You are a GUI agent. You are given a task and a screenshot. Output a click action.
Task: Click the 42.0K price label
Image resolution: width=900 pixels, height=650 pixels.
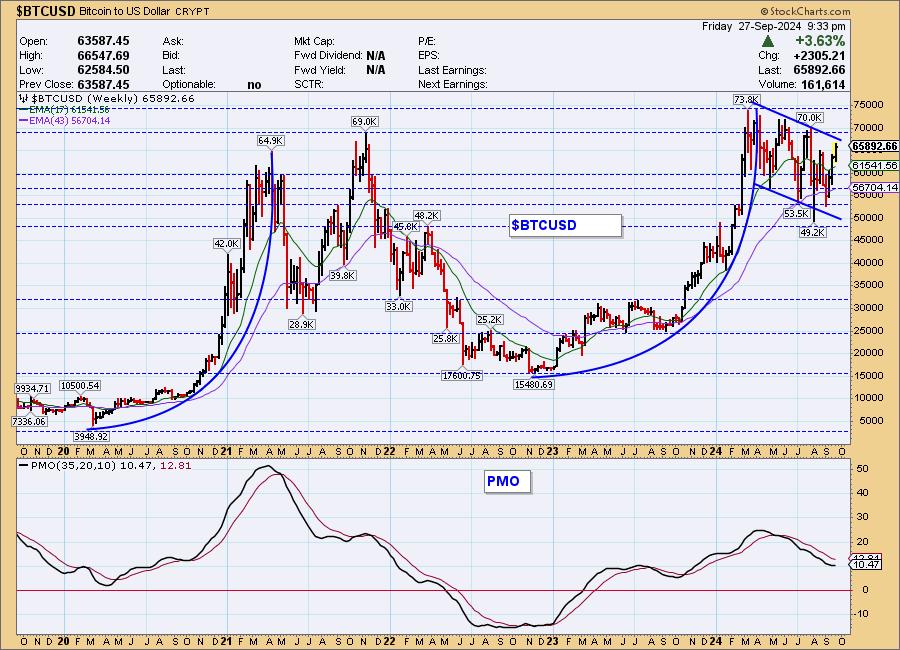(x=226, y=243)
